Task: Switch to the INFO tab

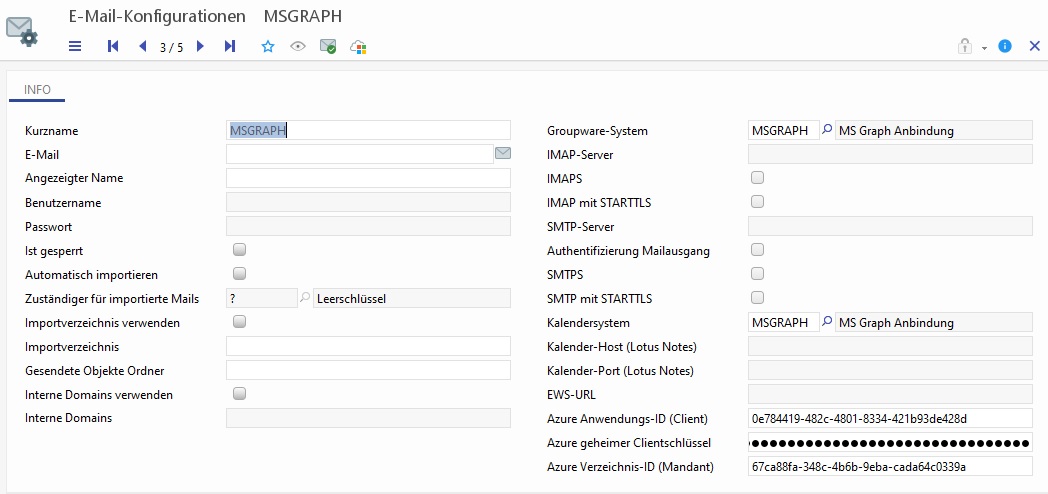Action: click(37, 90)
